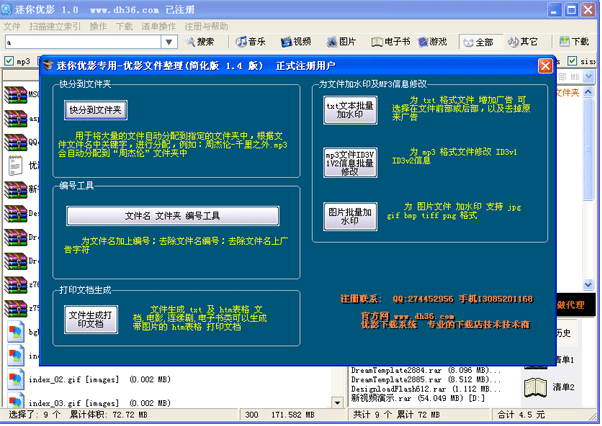The image size is (602, 426).
Task: Filter by 其它 other category
Action: click(x=523, y=41)
